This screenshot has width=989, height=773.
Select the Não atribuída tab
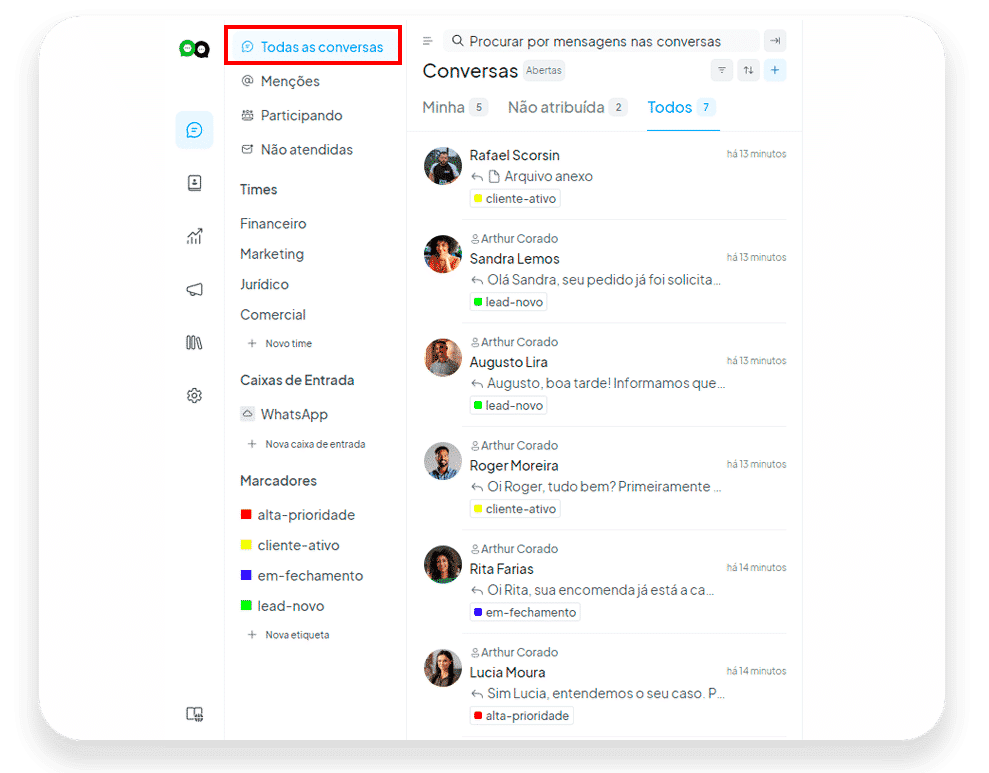point(568,107)
